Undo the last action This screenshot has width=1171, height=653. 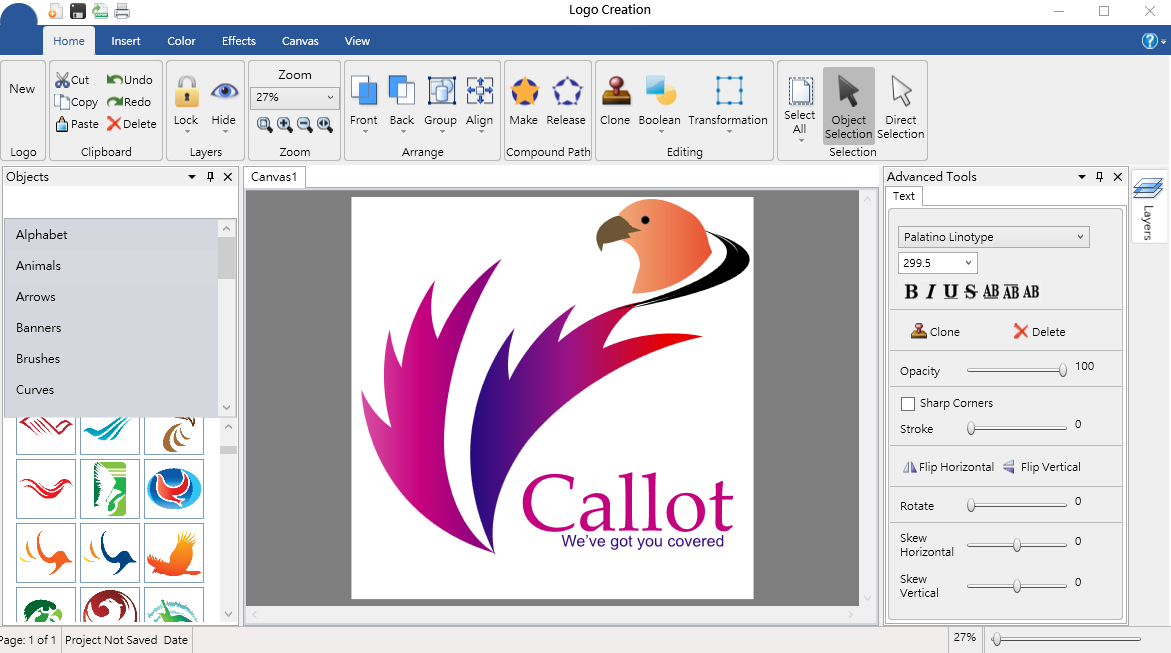(129, 80)
